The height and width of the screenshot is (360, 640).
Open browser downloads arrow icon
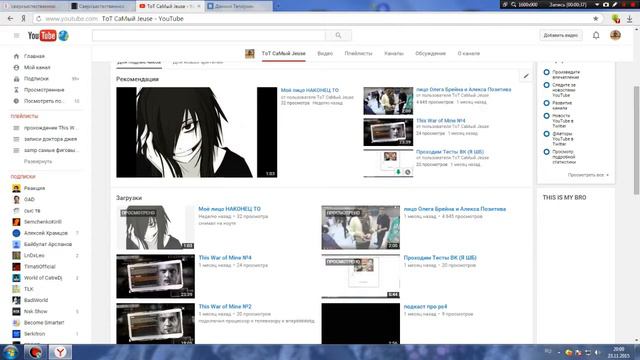point(629,19)
